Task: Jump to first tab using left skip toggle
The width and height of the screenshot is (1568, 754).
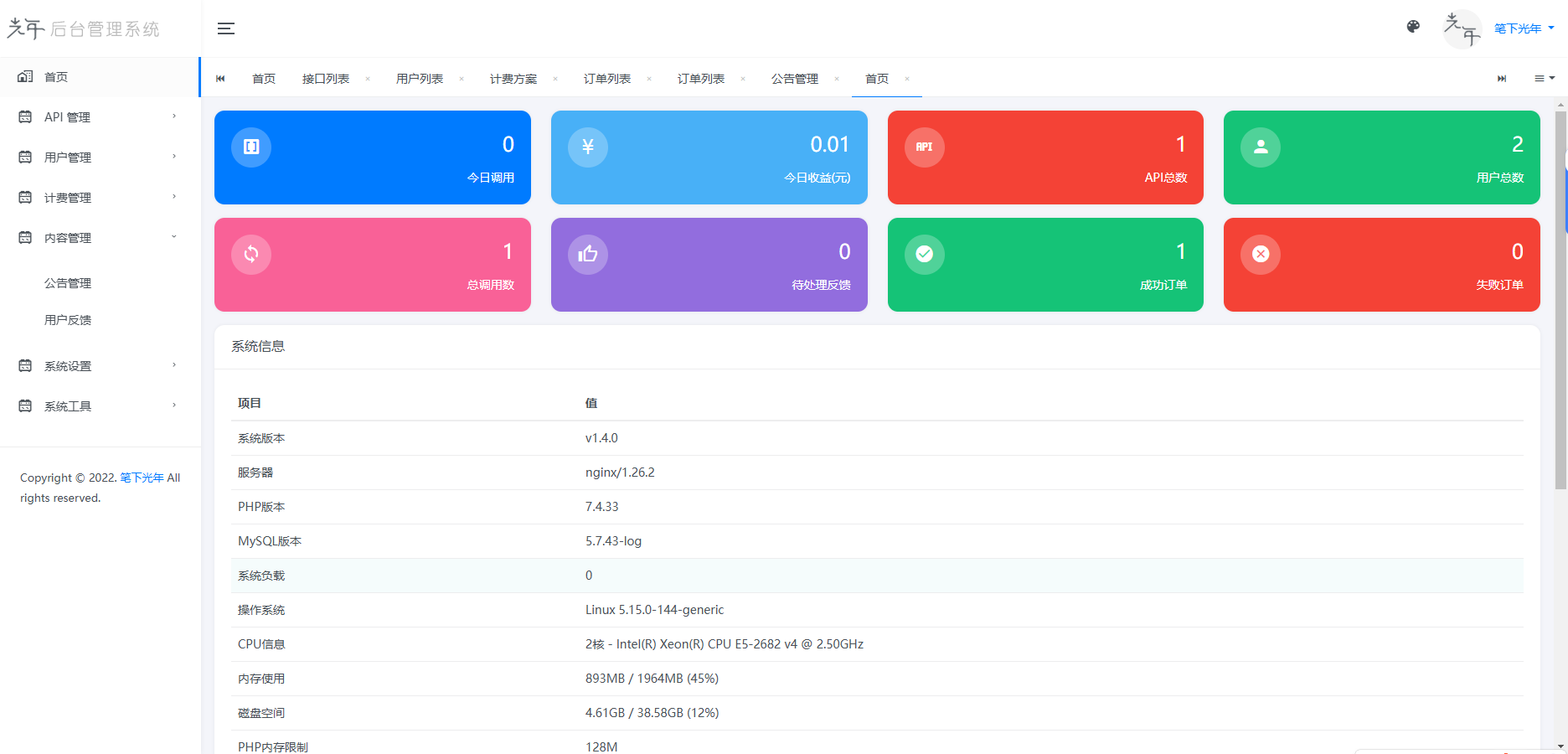Action: pyautogui.click(x=220, y=78)
